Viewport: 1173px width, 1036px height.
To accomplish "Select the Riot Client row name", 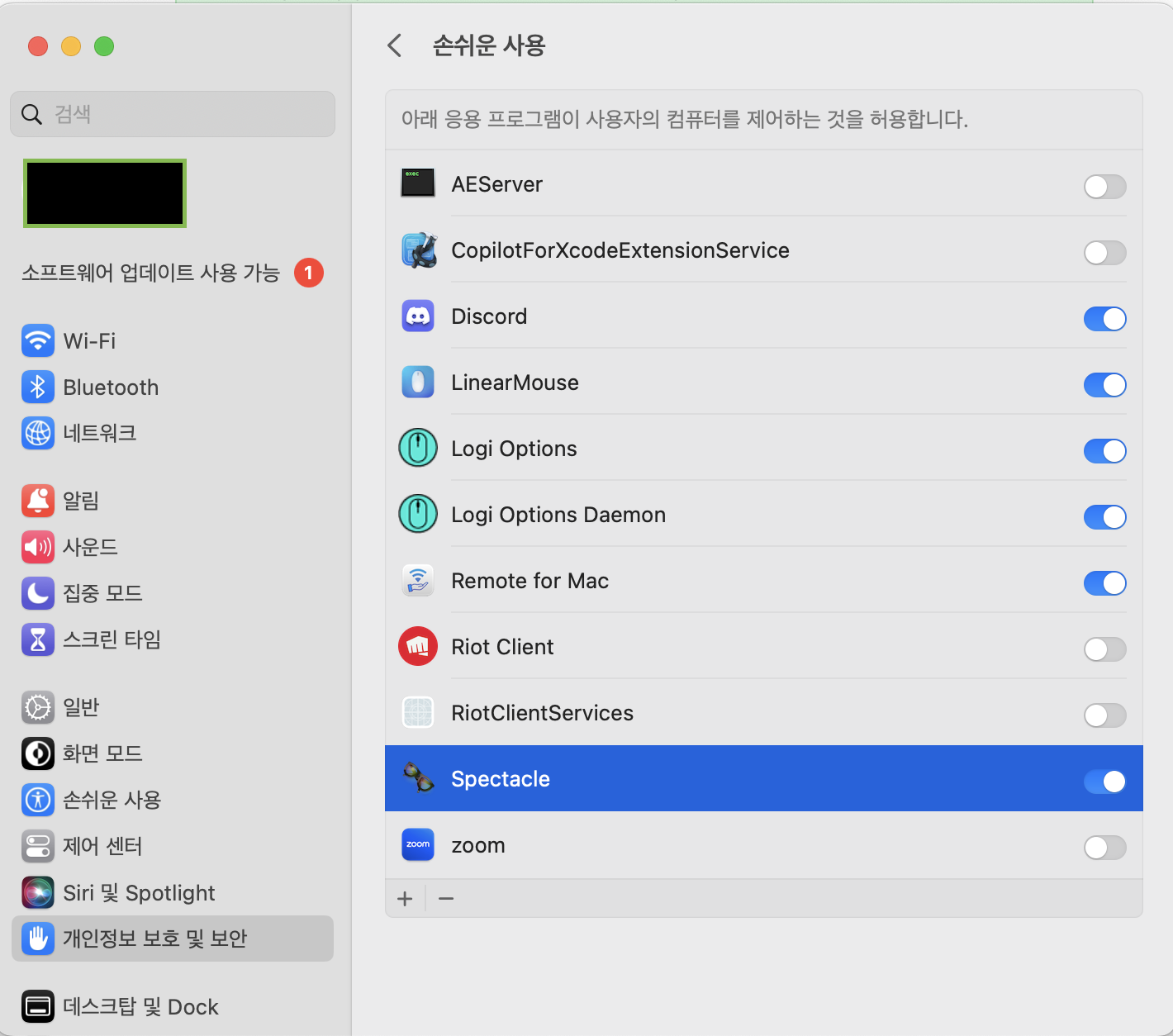I will point(502,647).
